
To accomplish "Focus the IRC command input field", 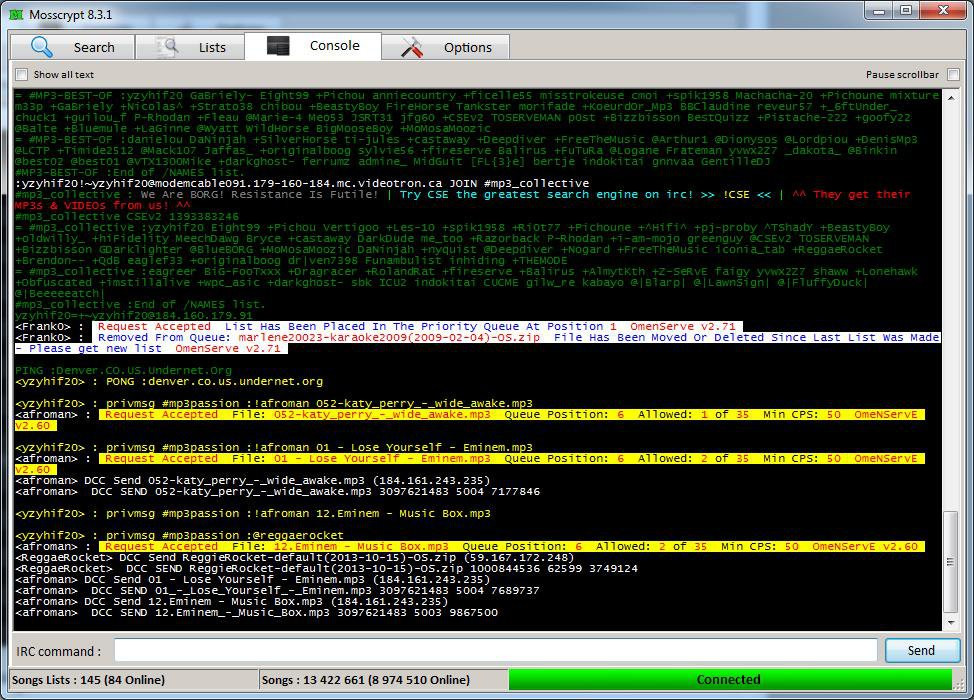I will [496, 651].
